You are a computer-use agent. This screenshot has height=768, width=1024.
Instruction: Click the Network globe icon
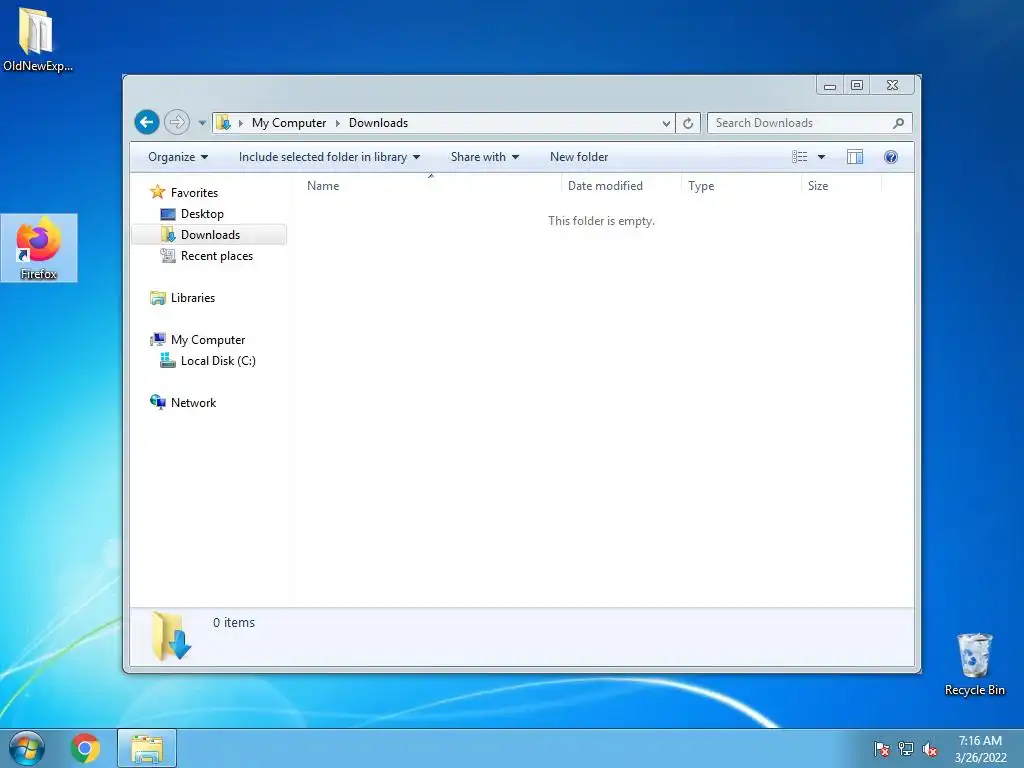click(157, 402)
